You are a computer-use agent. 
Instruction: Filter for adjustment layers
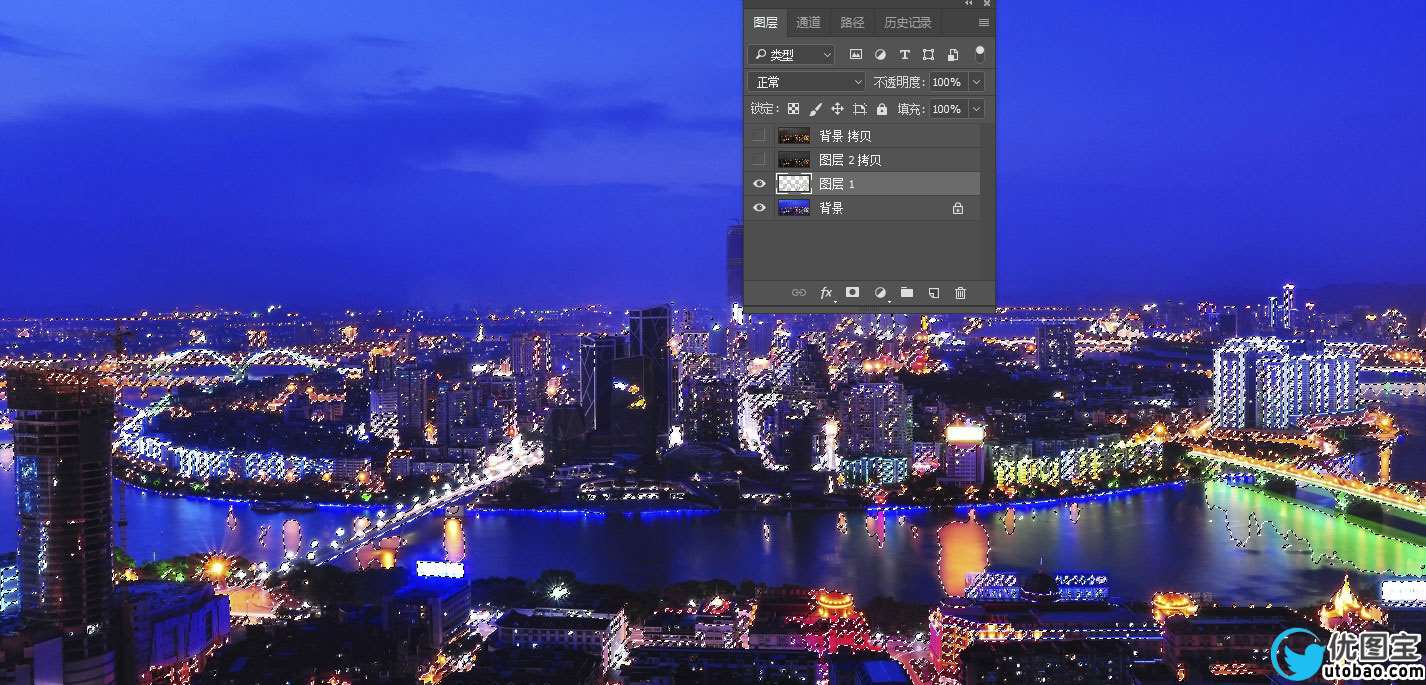pyautogui.click(x=880, y=55)
